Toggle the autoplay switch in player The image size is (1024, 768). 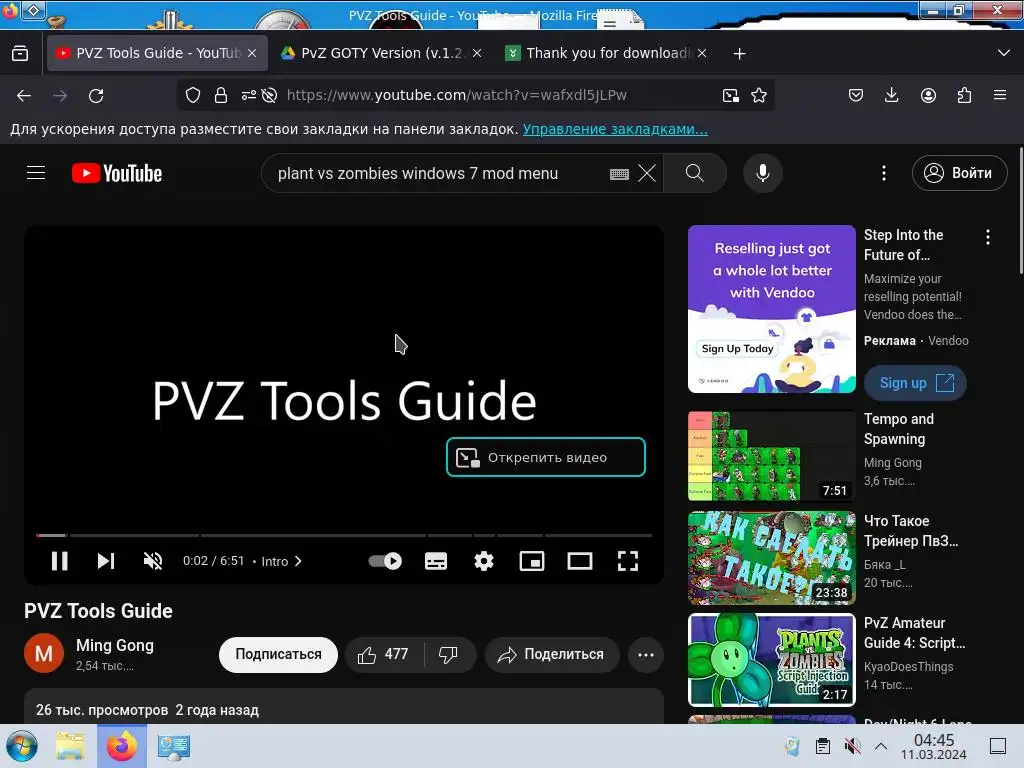pos(385,561)
